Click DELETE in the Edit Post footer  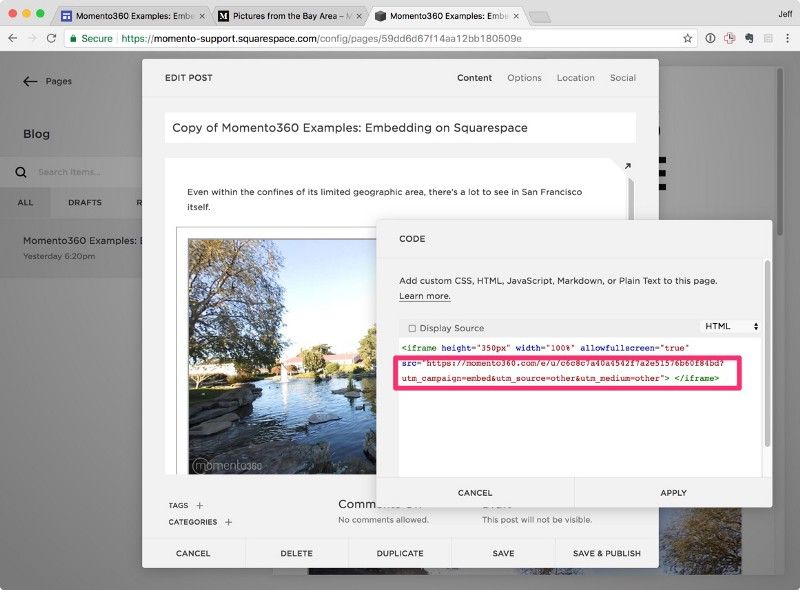tap(296, 553)
